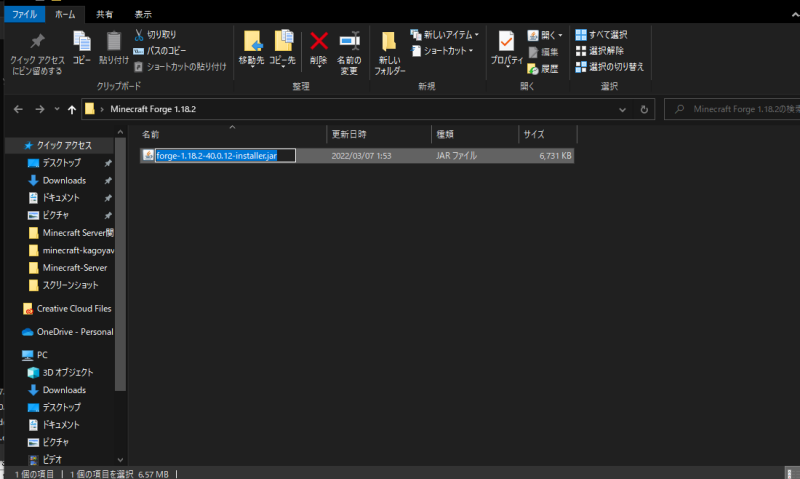Sort by 種類 (Type) column header

click(475, 134)
